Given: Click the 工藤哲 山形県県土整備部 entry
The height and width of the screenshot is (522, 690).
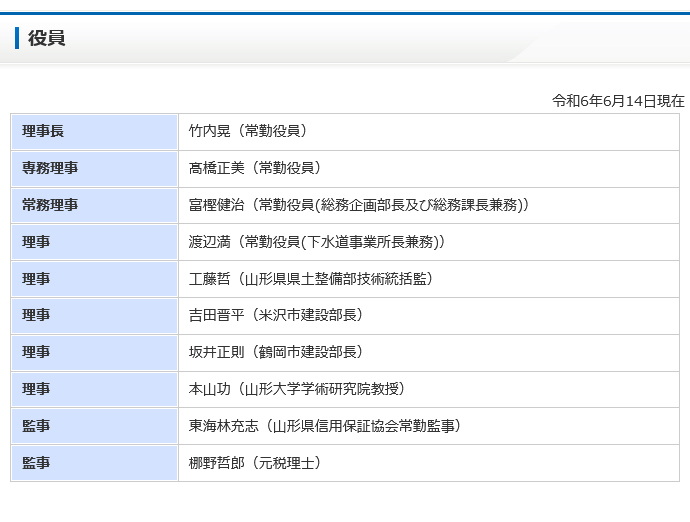Looking at the screenshot, I should tap(311, 279).
